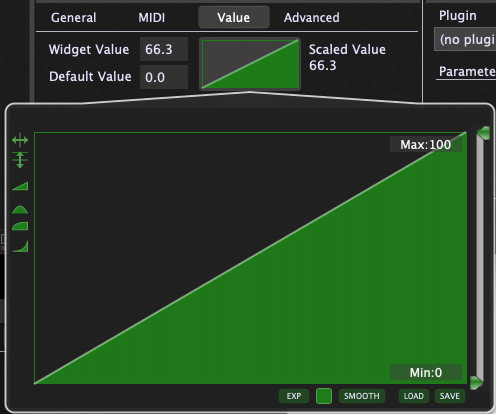Click the Max handle on the range slider
496x414 pixels.
pos(483,133)
